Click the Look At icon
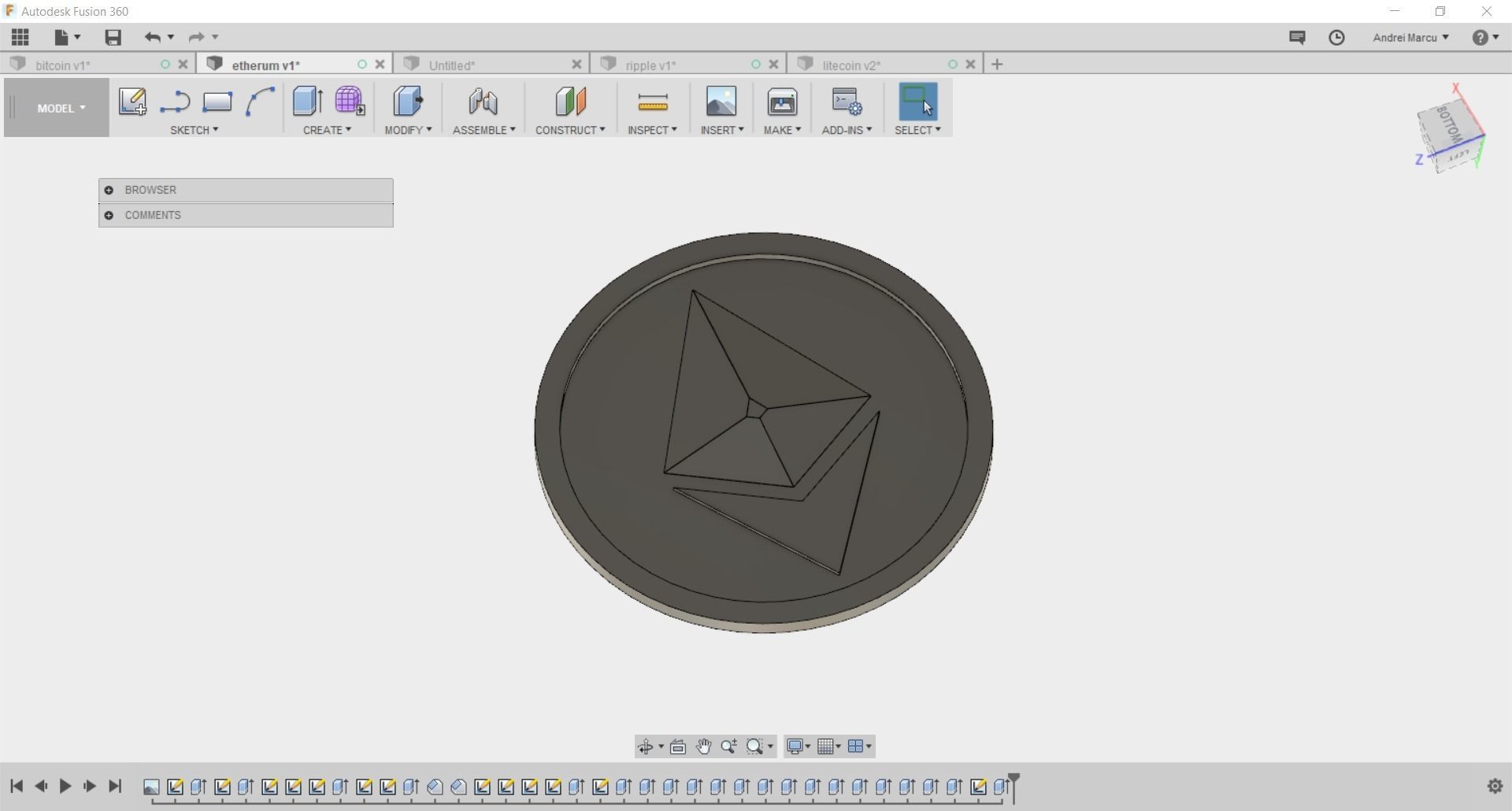 click(678, 746)
